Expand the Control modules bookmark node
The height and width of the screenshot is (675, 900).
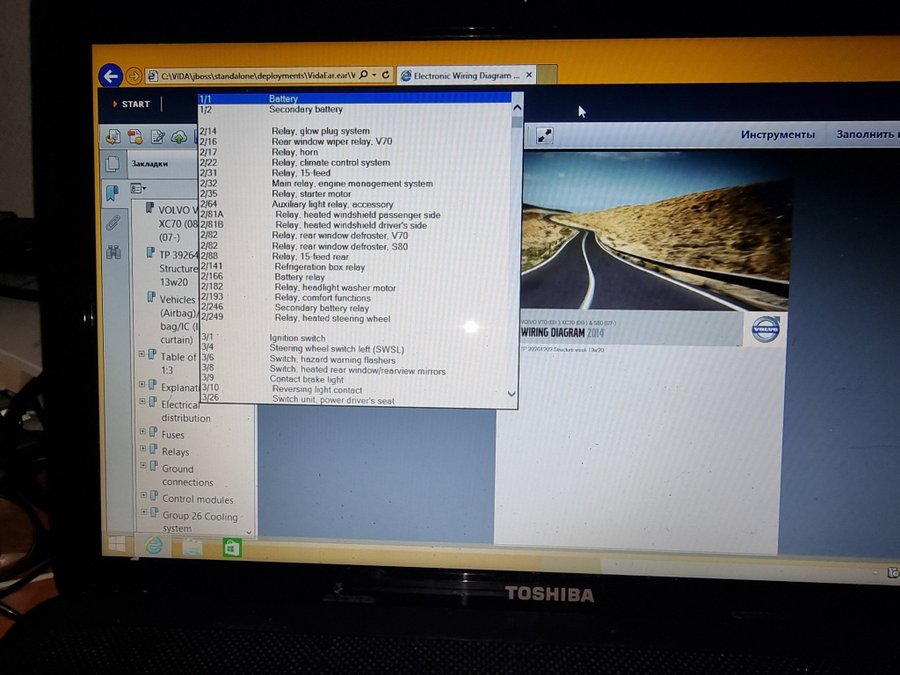(143, 498)
